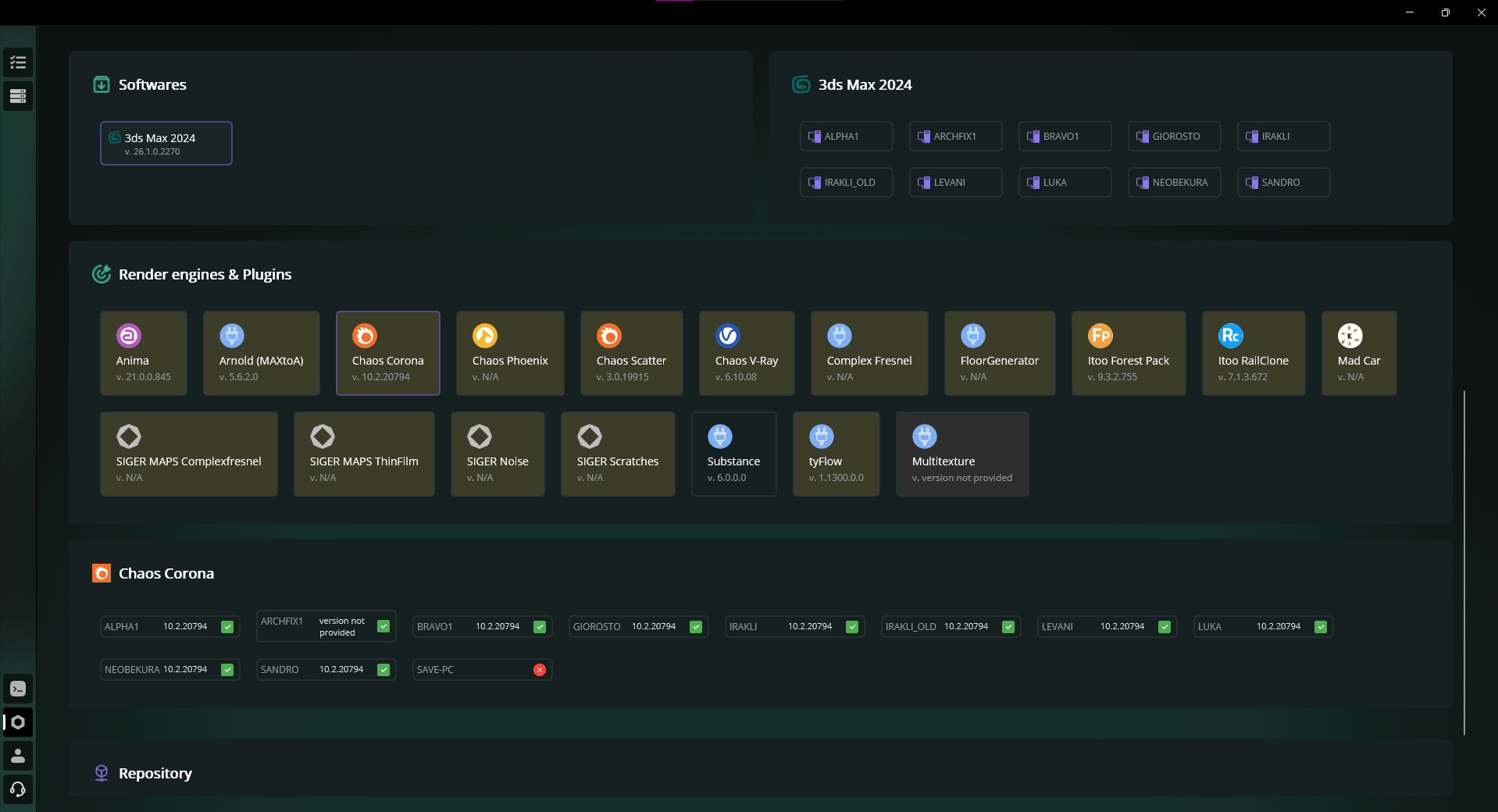1498x812 pixels.
Task: Open the headset support icon
Action: pos(18,789)
